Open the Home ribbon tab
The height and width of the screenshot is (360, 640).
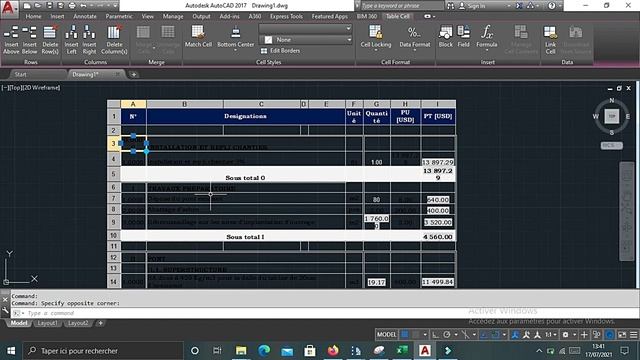(x=33, y=16)
